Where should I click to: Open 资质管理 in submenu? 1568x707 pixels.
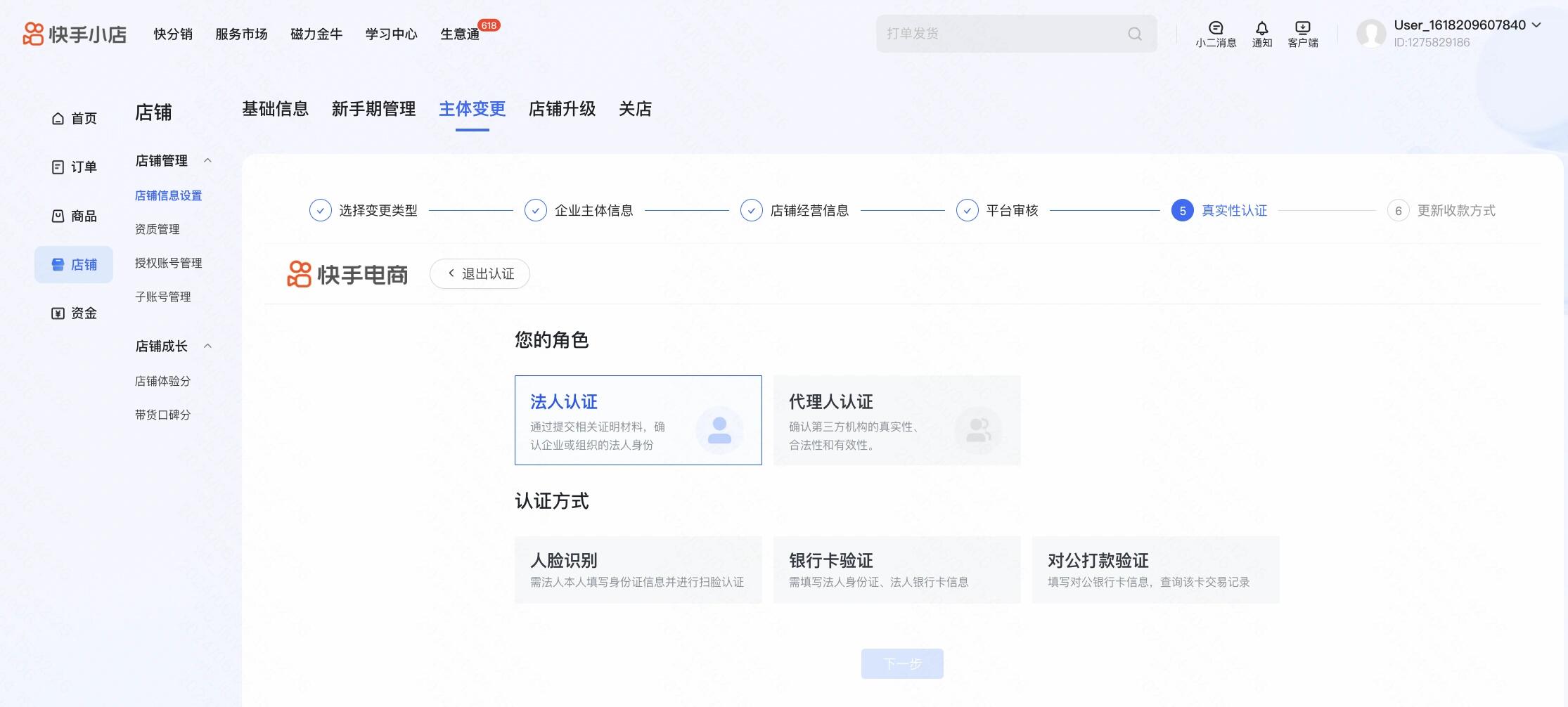(x=158, y=229)
